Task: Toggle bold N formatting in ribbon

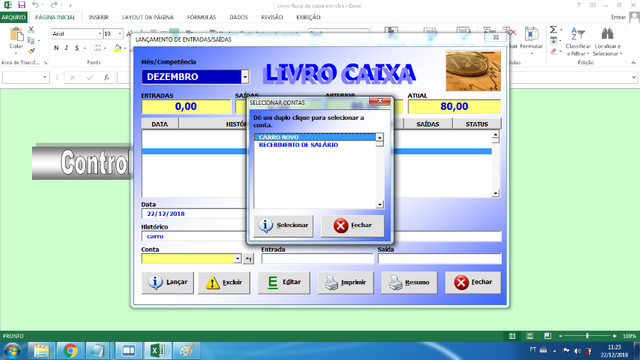Action: (56, 48)
